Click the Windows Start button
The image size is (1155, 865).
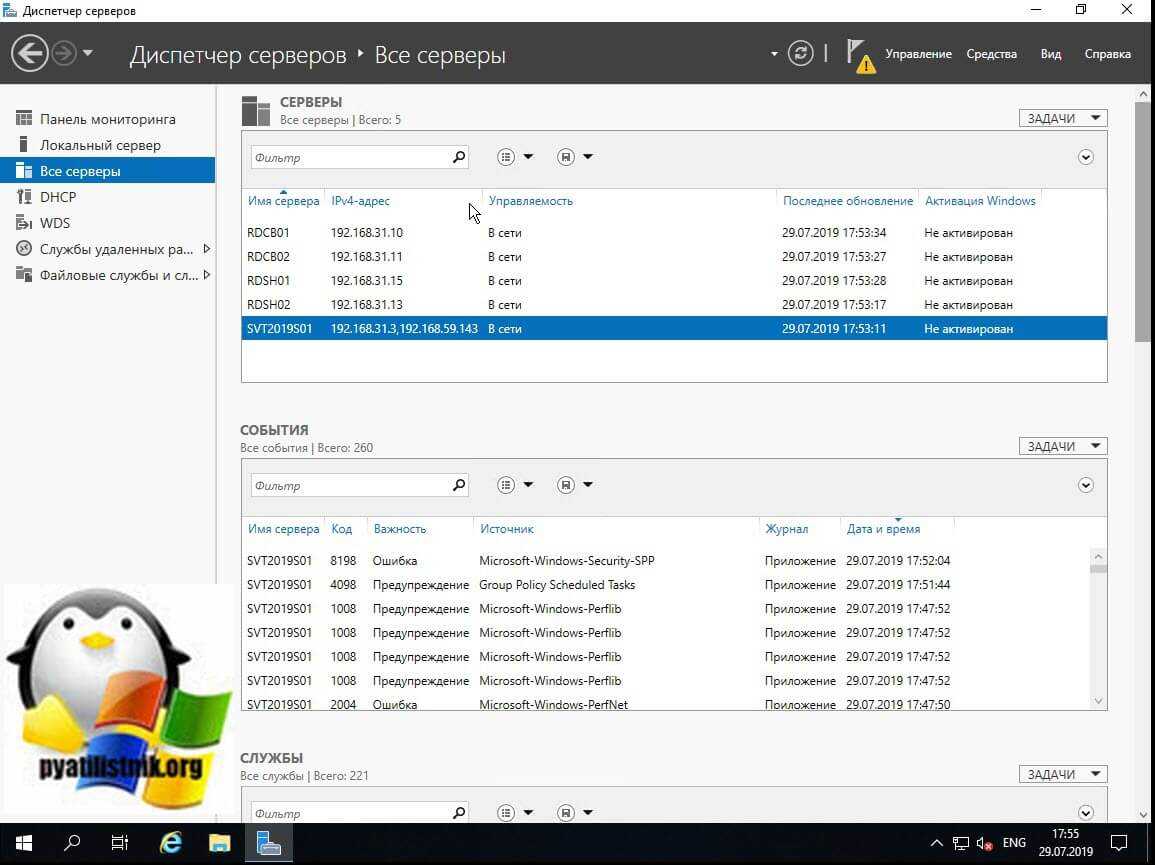pos(24,843)
